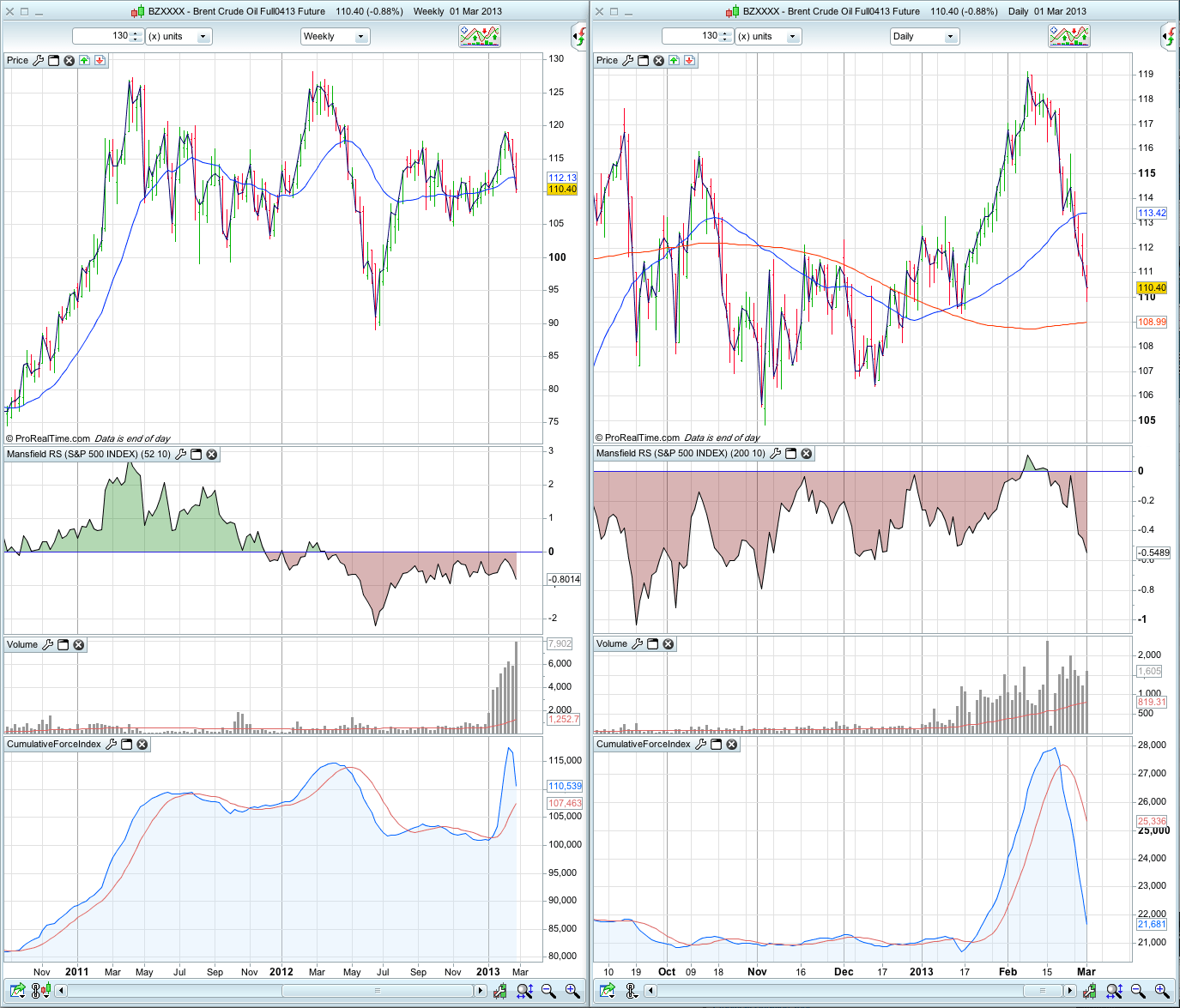Viewport: 1180px width, 1008px height.
Task: Toggle maximize on the daily Mansfield RS panel
Action: [x=791, y=454]
